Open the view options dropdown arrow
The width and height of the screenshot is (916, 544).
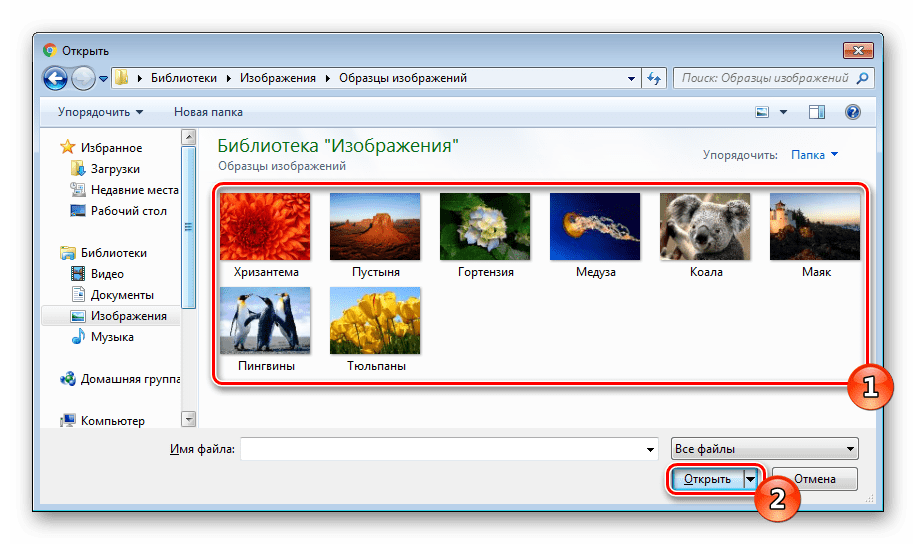click(783, 112)
